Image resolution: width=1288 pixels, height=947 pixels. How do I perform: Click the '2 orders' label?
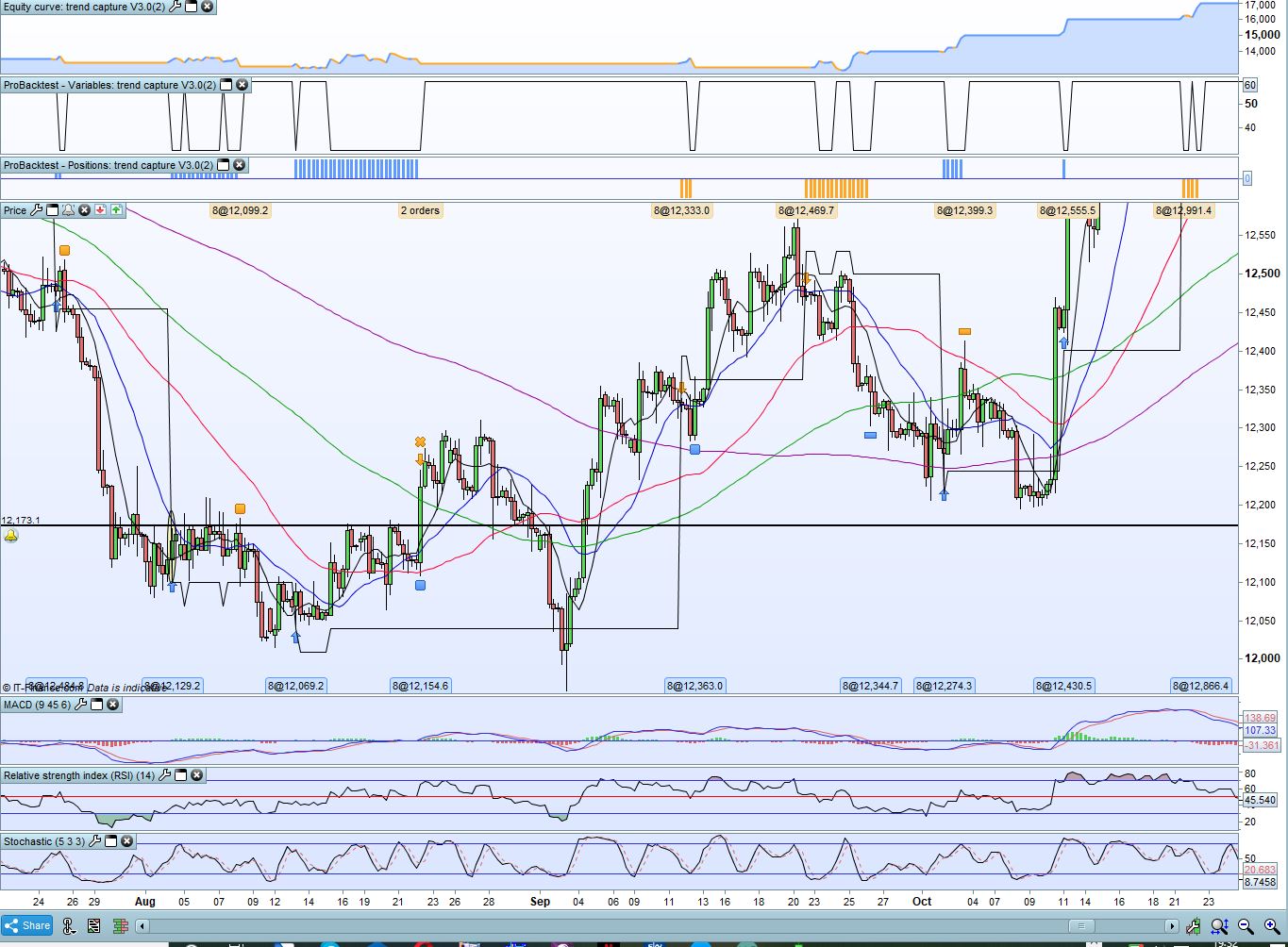(x=420, y=210)
